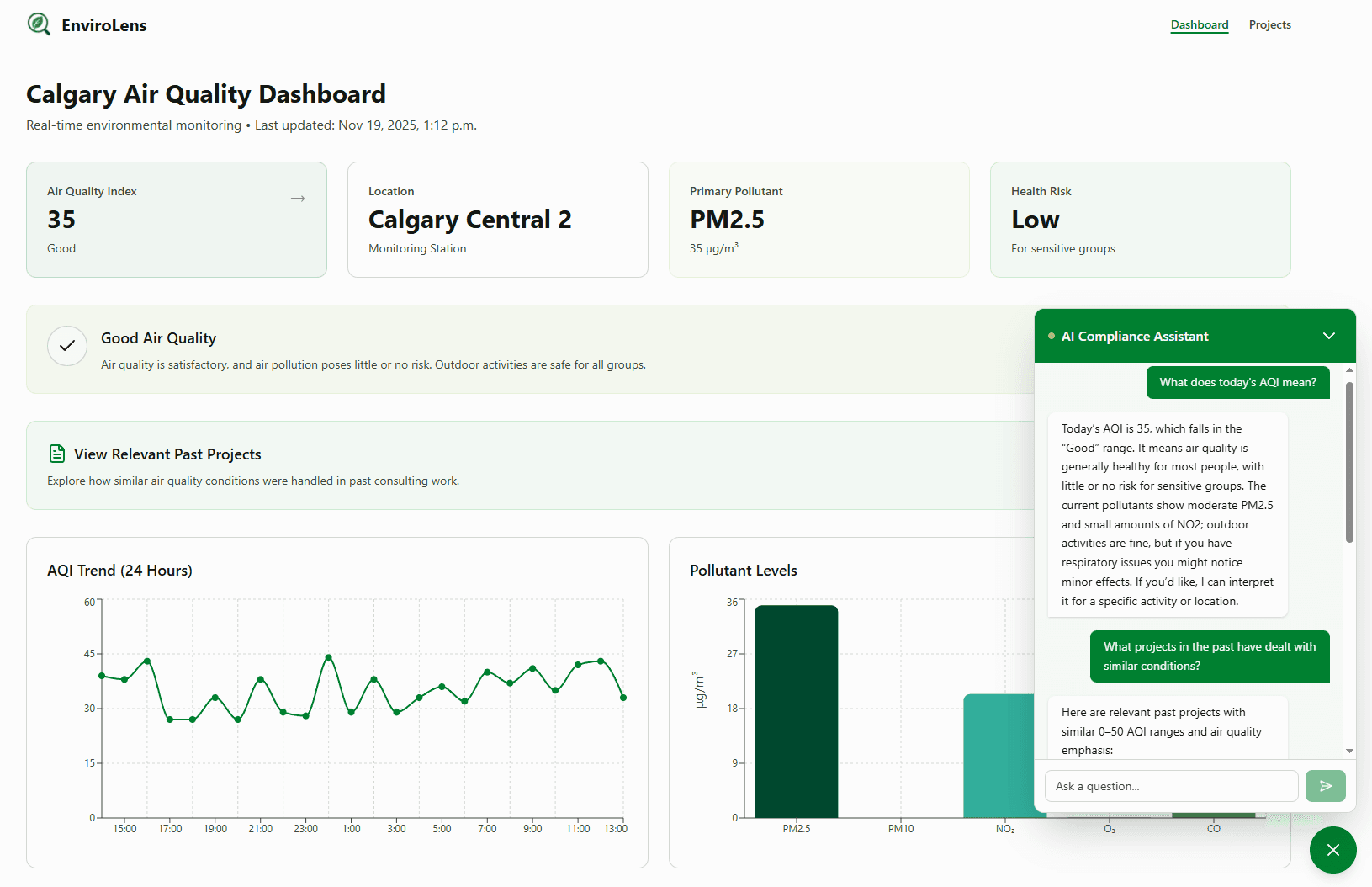
Task: Click the magnifier in the EnviroLens logo
Action: pos(37,23)
